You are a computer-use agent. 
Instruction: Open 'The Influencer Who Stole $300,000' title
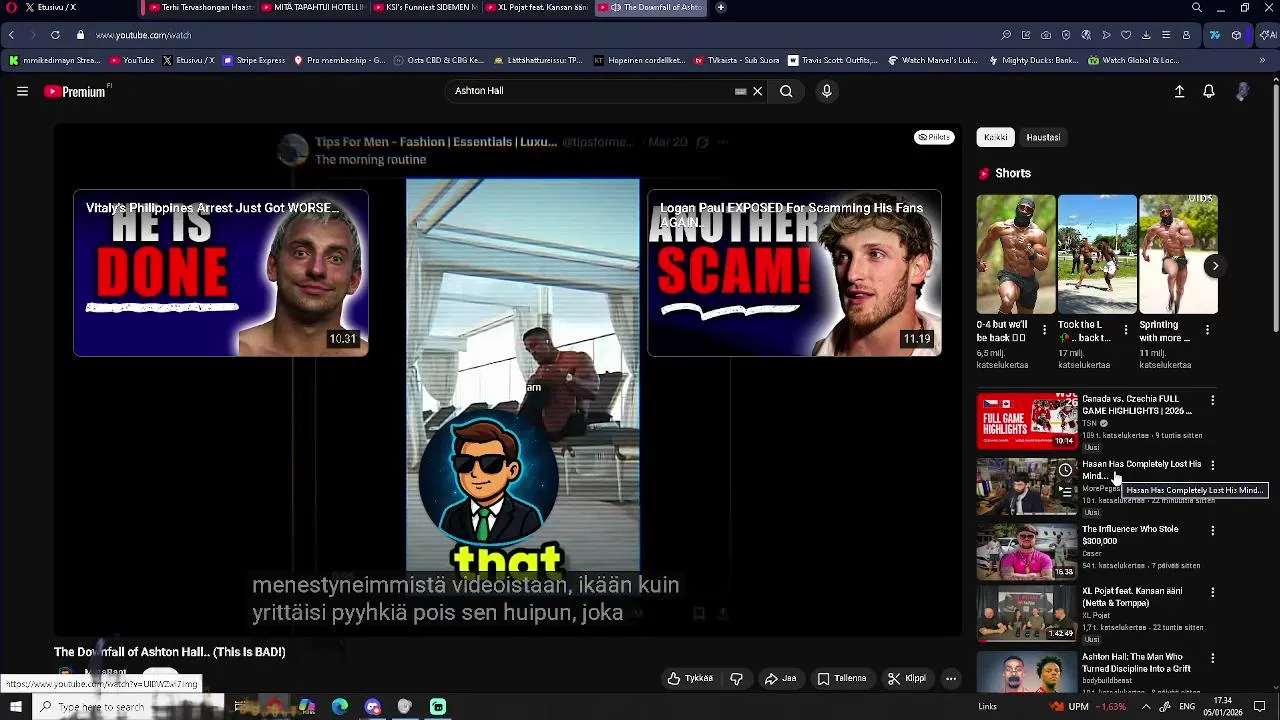[x=1130, y=535]
